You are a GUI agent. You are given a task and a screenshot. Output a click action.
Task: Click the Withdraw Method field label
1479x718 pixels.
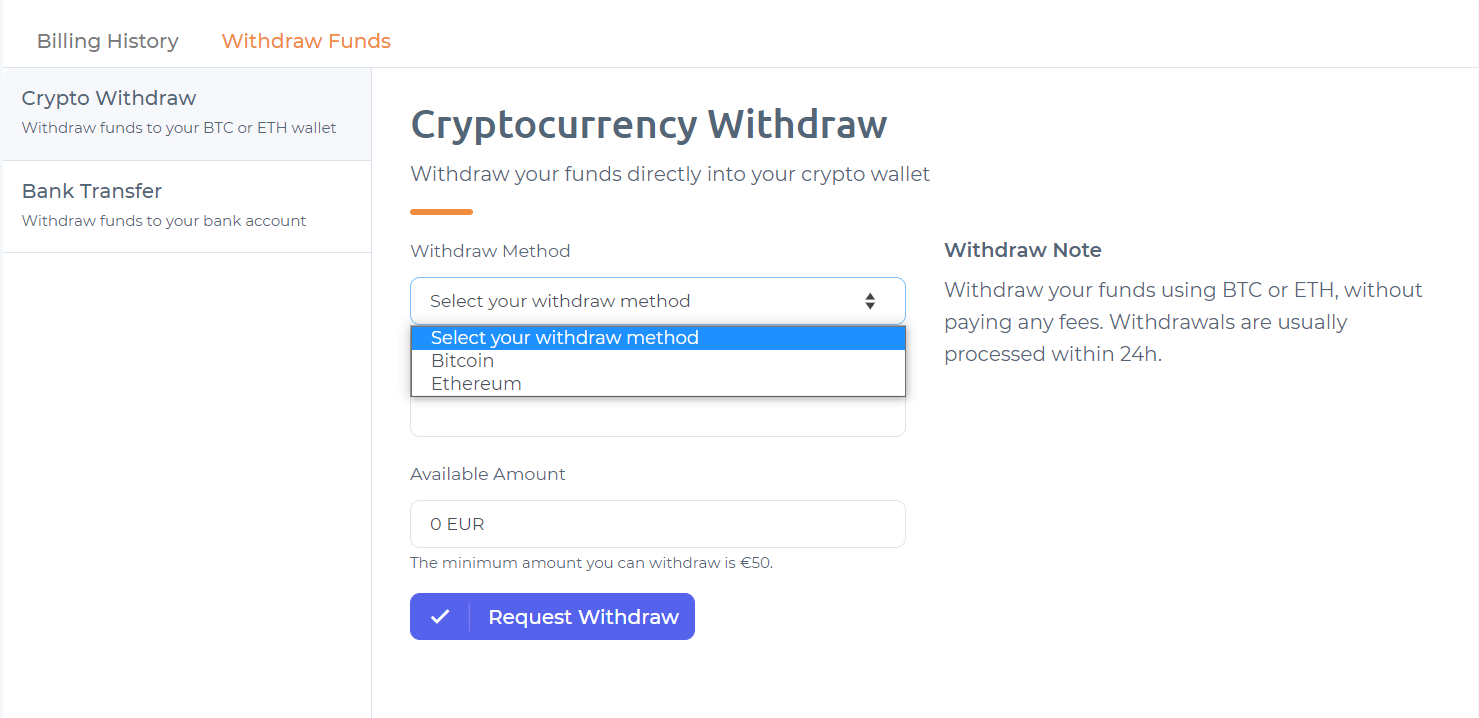pos(490,251)
